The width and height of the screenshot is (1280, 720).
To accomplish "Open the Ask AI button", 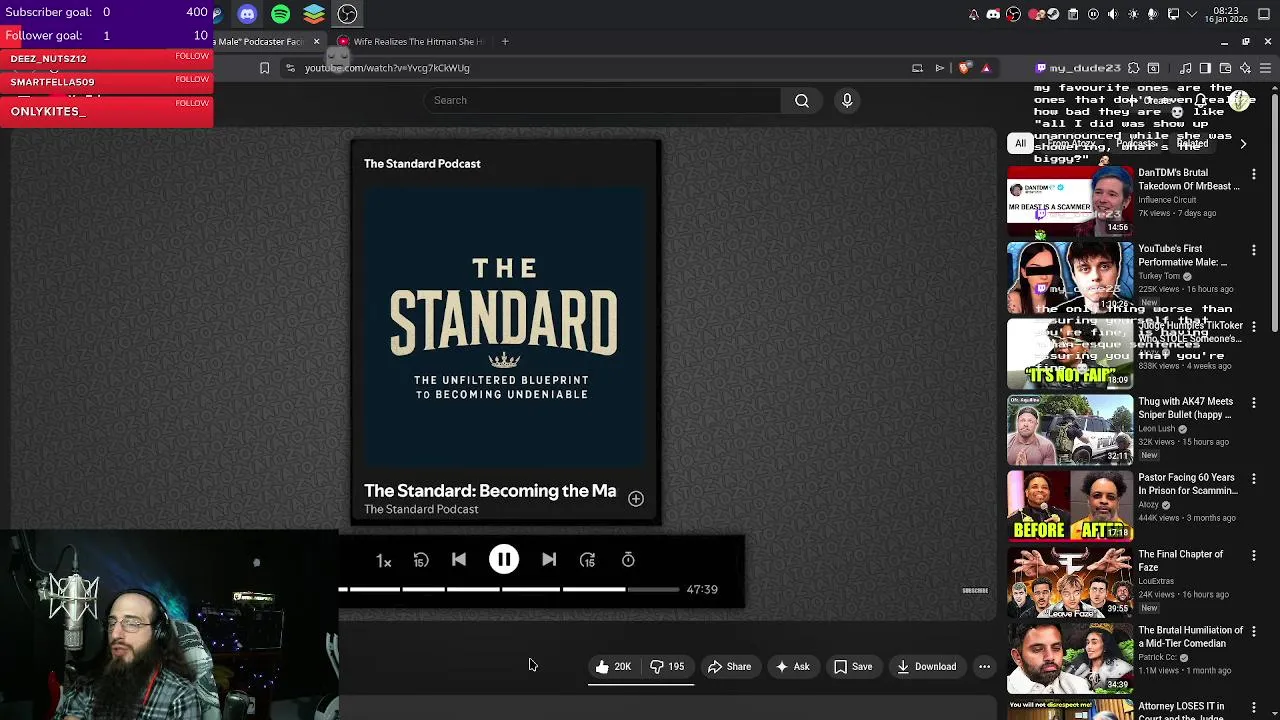I will coord(792,667).
